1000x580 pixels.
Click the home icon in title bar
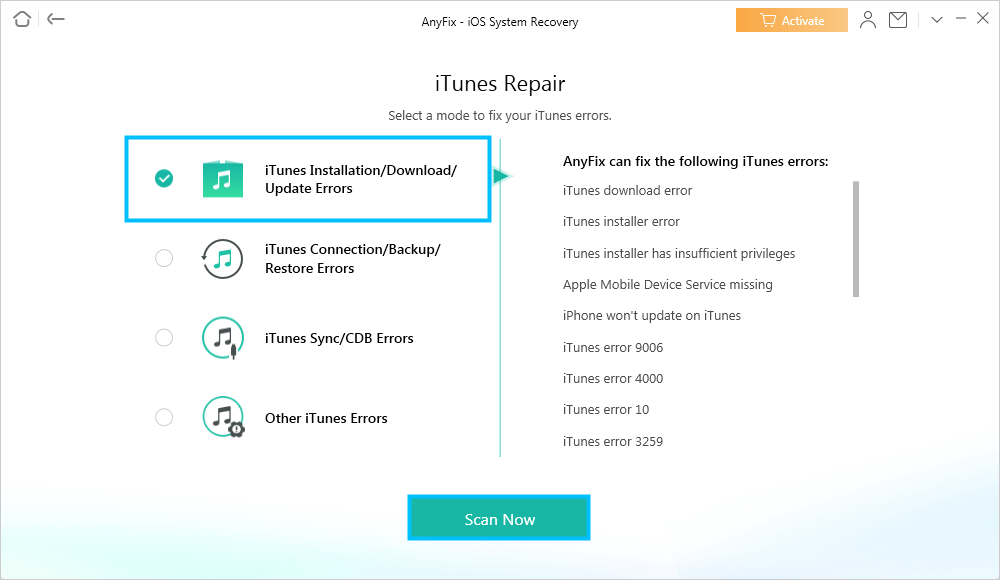click(x=22, y=19)
